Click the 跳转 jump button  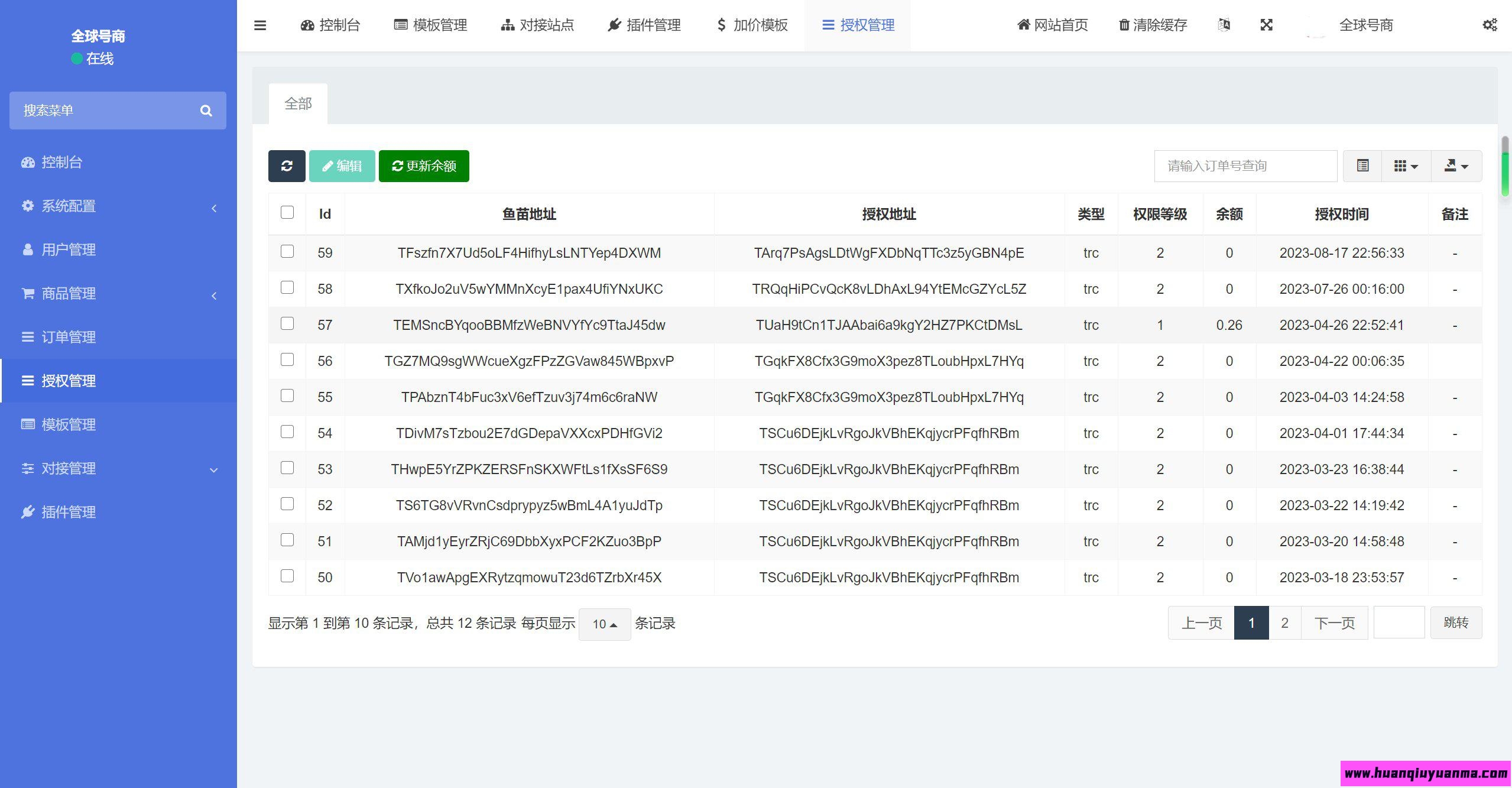(1456, 622)
